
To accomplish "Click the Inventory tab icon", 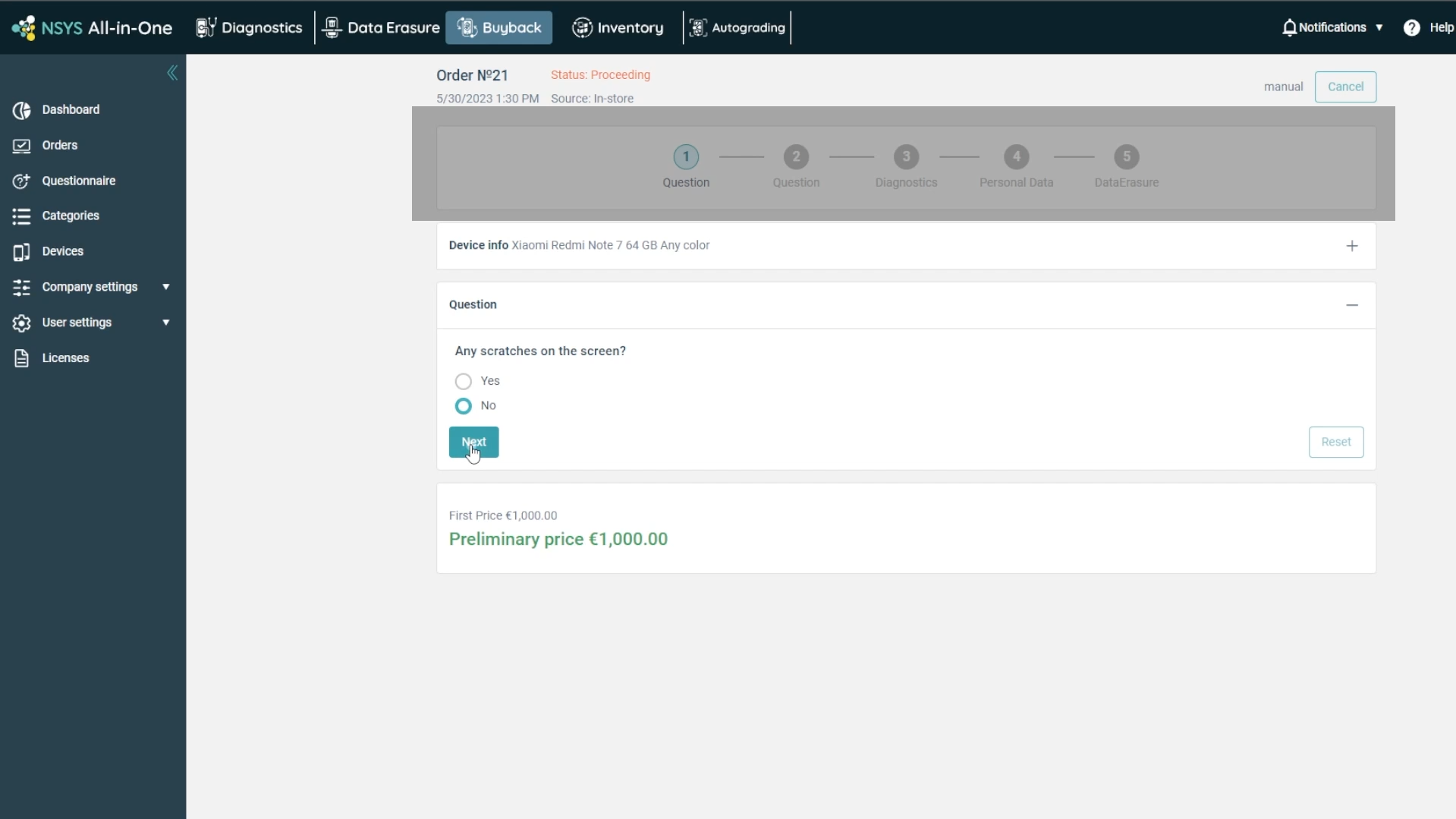I will pyautogui.click(x=582, y=27).
